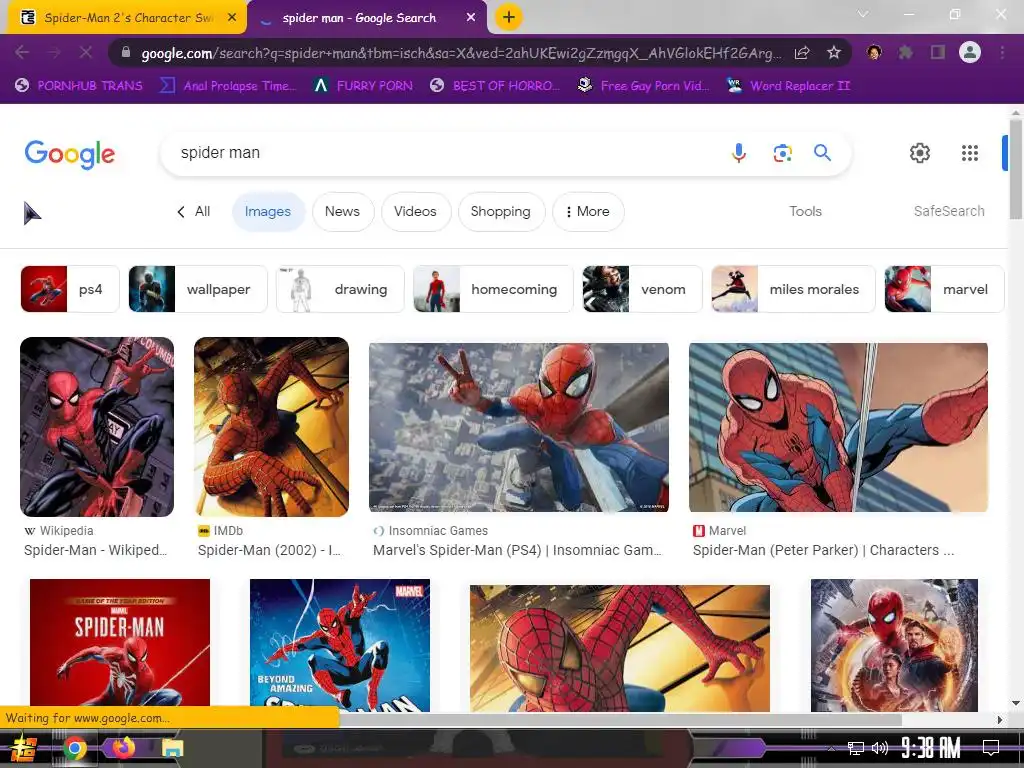
Task: Open File Explorer from the taskbar
Action: (x=172, y=748)
